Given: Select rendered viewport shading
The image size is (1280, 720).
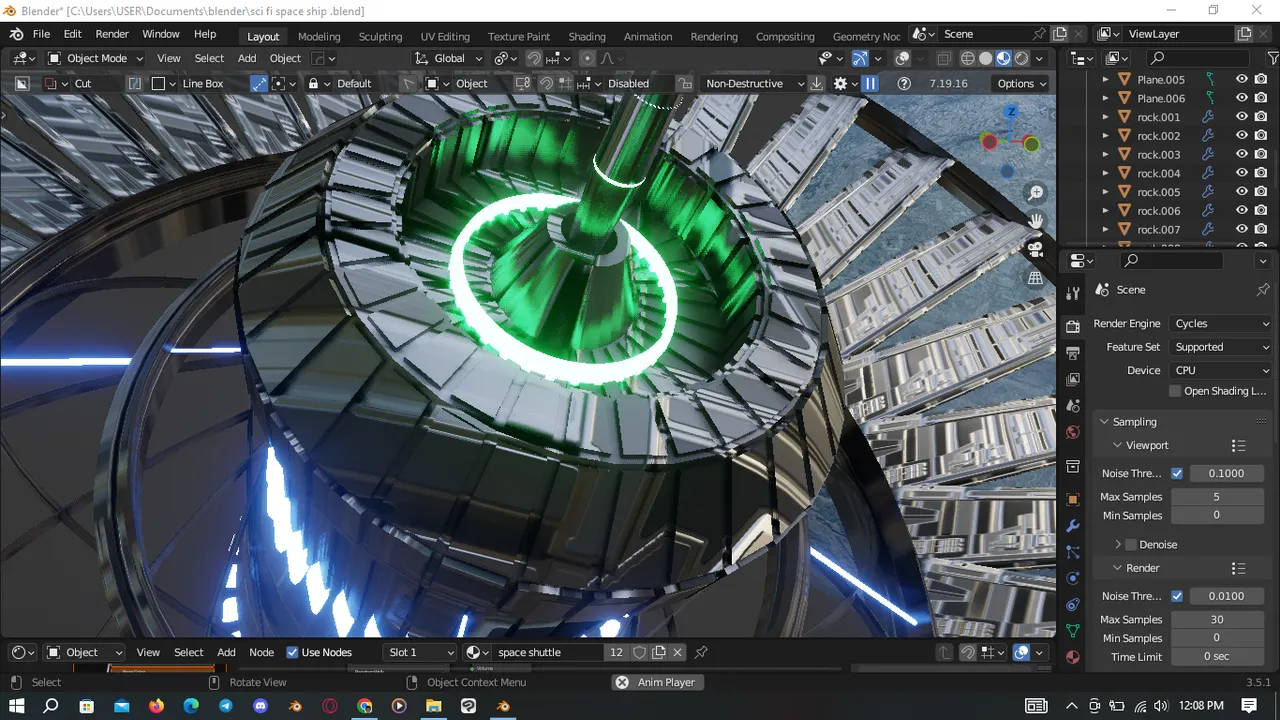Looking at the screenshot, I should (x=1021, y=58).
